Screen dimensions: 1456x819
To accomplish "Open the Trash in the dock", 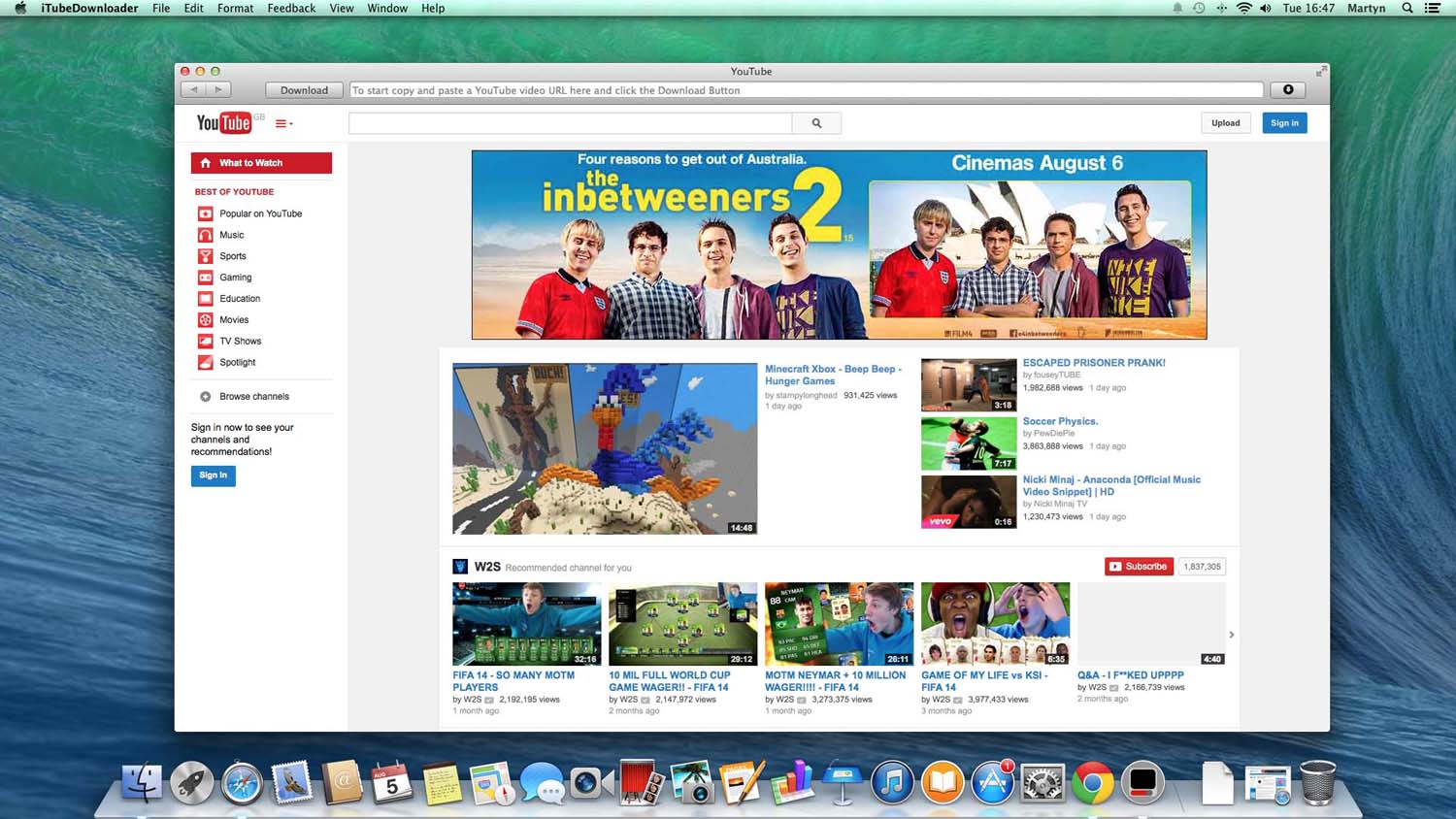I will pos(1317,783).
